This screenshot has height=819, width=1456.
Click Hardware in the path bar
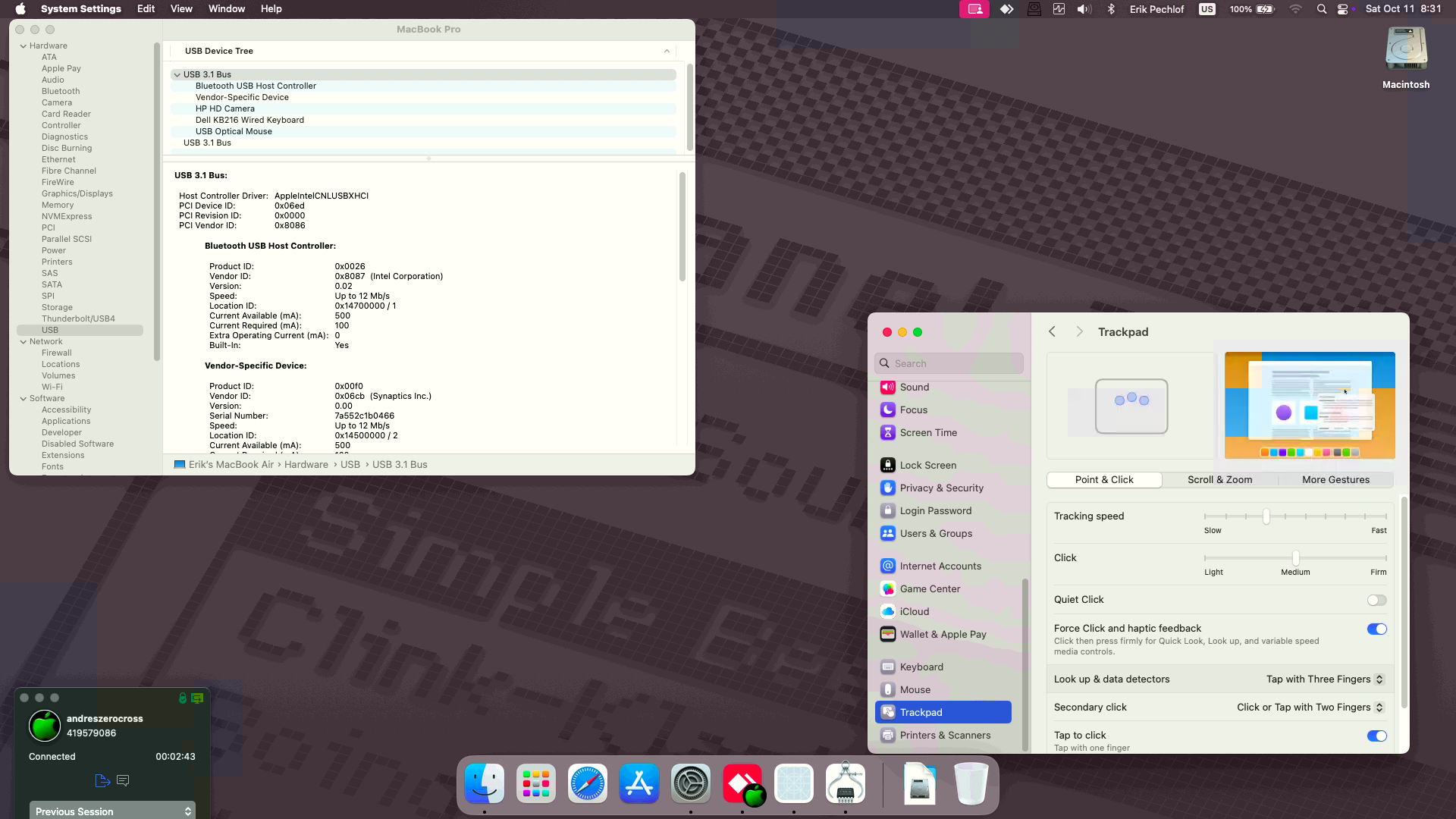pyautogui.click(x=306, y=464)
